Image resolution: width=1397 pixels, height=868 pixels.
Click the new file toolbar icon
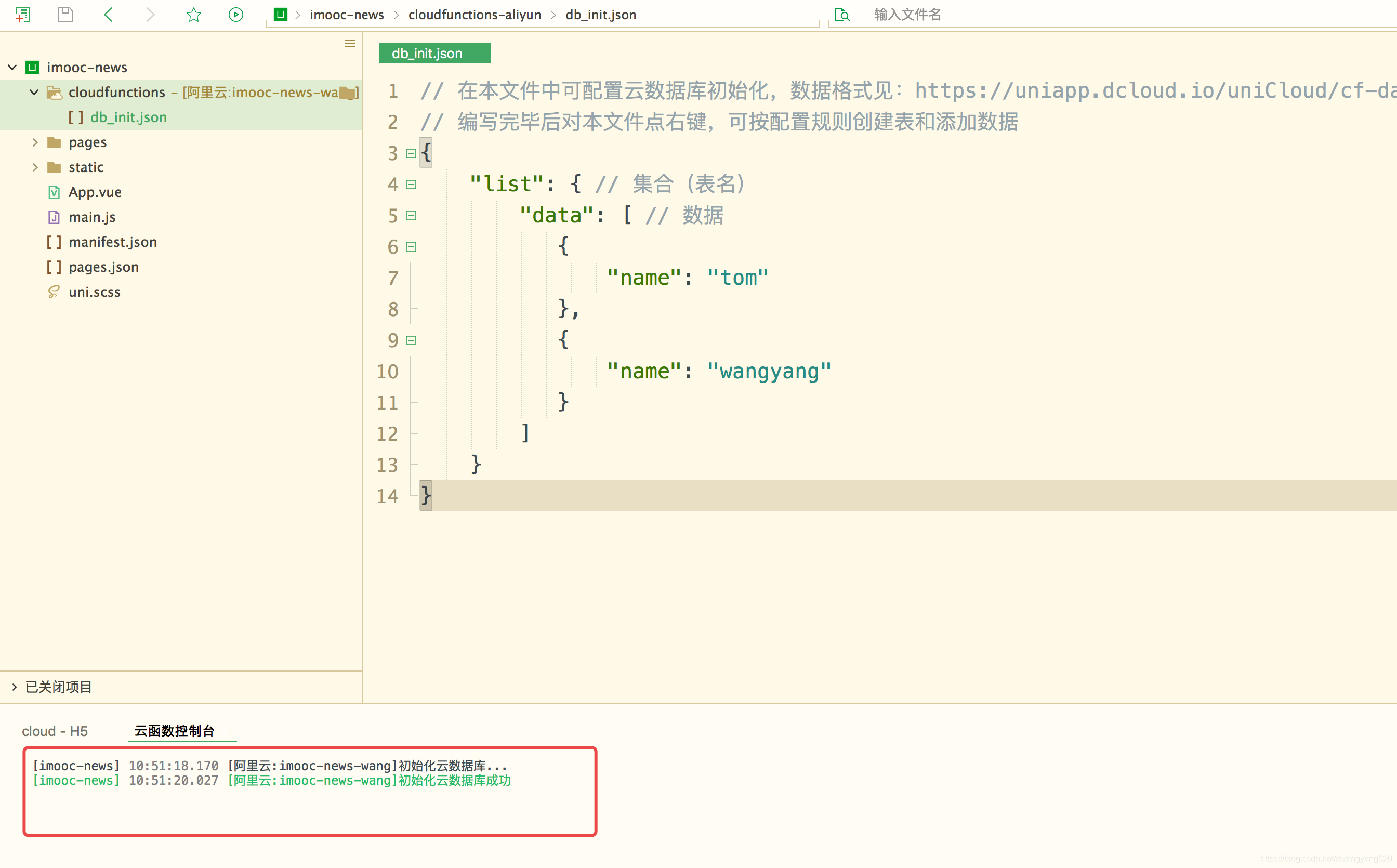pyautogui.click(x=22, y=15)
